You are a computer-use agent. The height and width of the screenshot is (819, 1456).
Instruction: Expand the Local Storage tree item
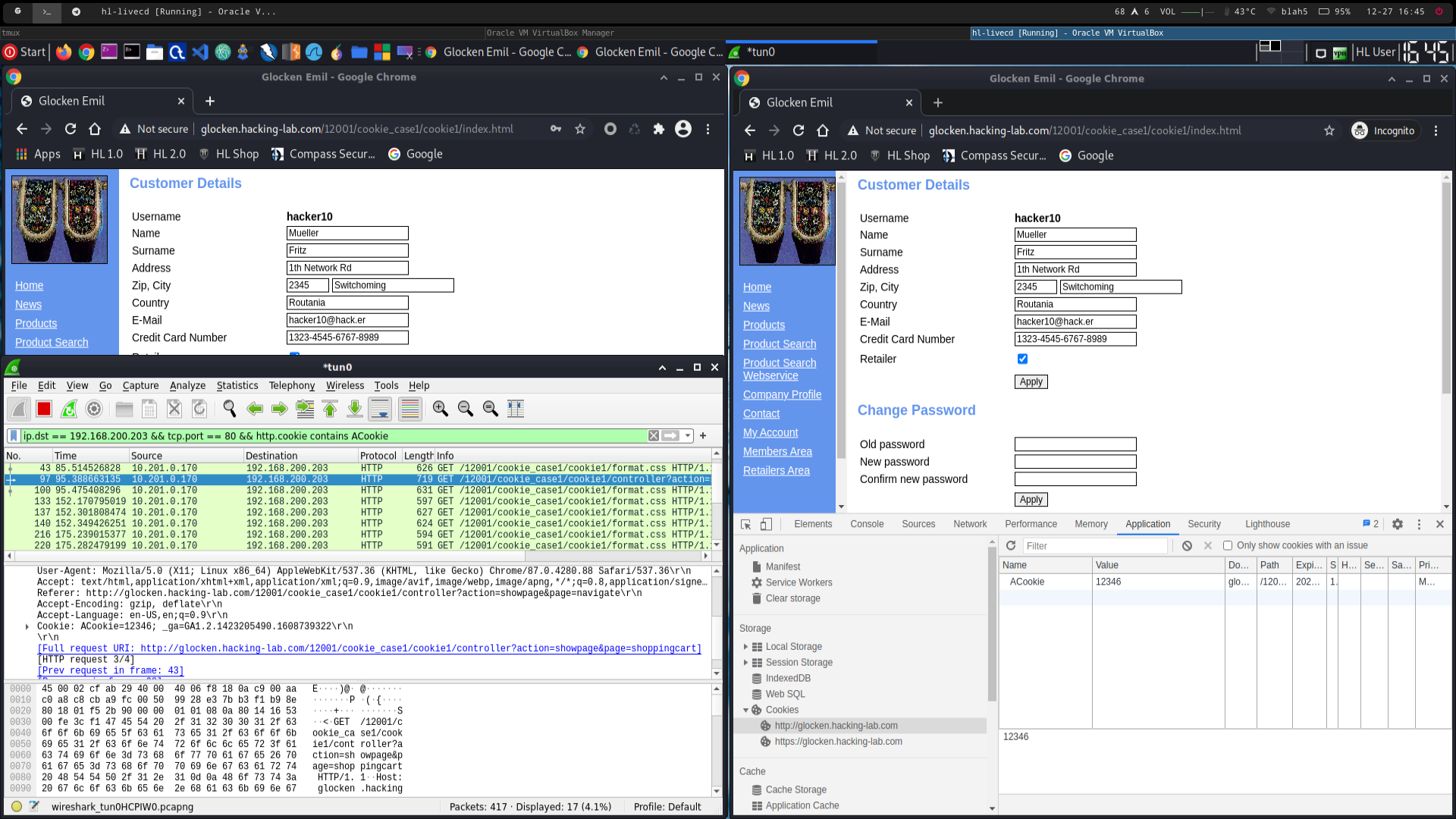pos(745,647)
